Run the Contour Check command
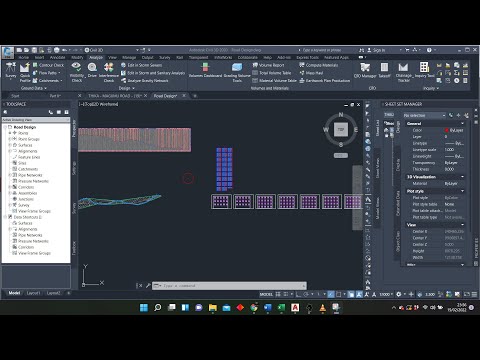Viewport: 480px width, 360px height. [x=48, y=65]
